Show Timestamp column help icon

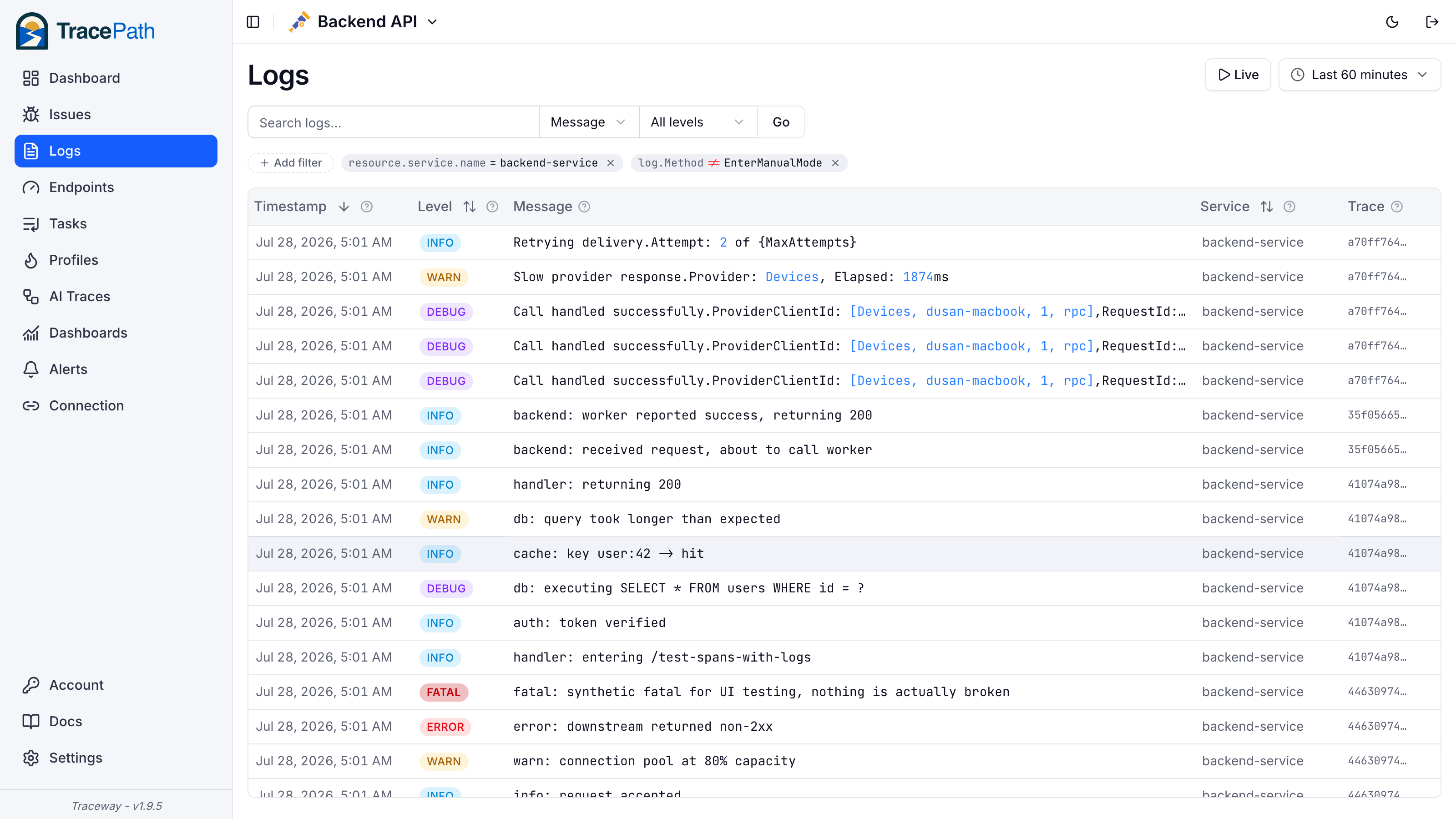coord(366,207)
